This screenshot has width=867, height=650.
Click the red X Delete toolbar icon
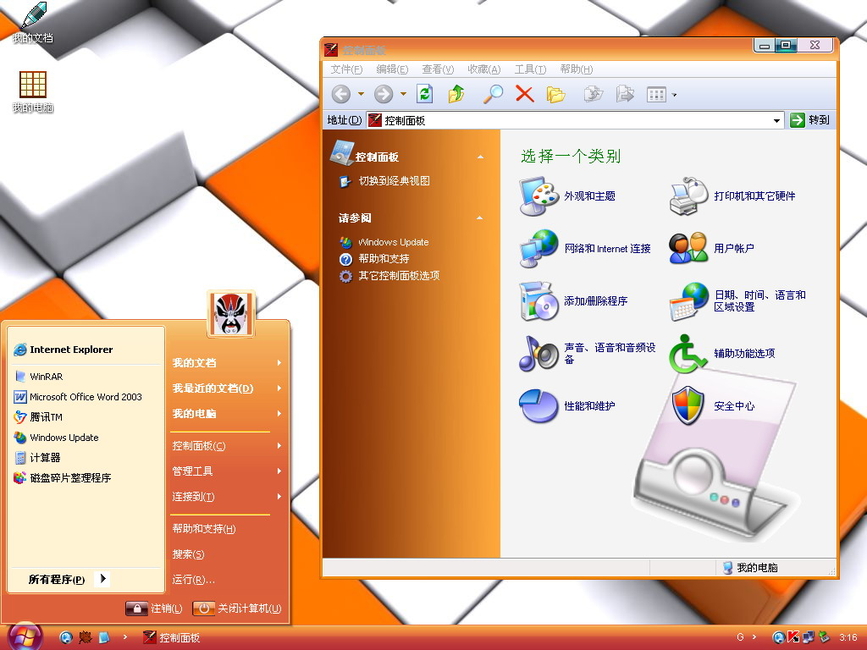pos(524,94)
